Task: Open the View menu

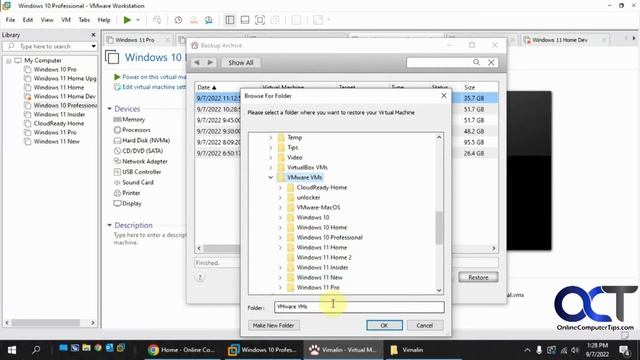Action: tap(47, 20)
